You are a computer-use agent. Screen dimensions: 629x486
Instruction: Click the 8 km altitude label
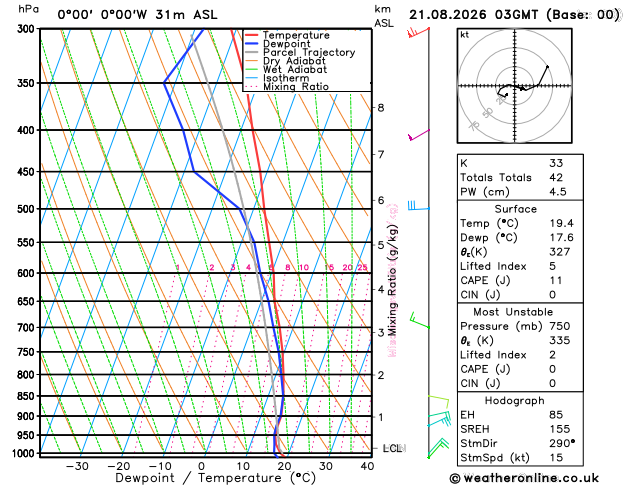coord(381,107)
